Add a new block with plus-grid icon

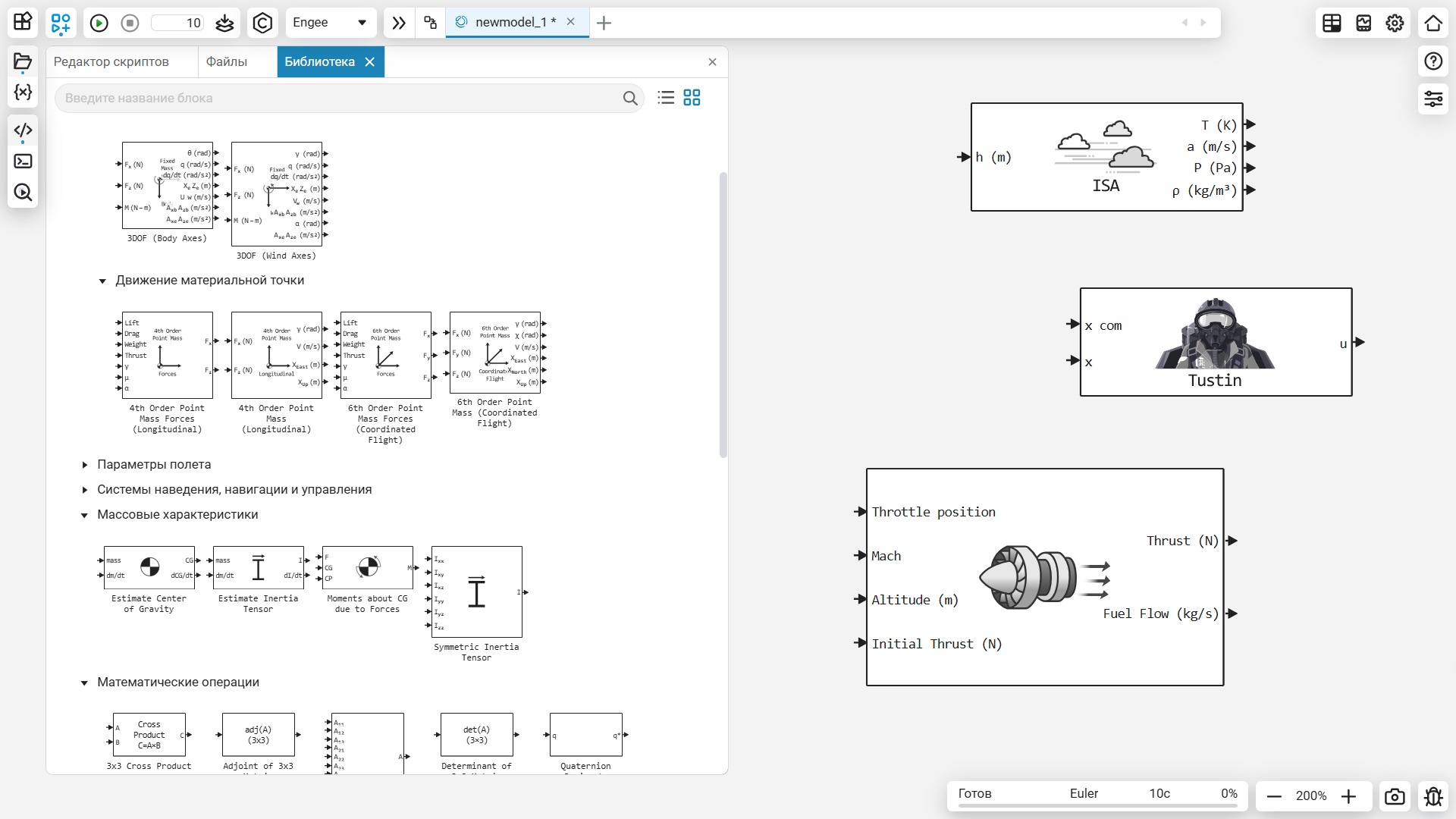tap(61, 23)
